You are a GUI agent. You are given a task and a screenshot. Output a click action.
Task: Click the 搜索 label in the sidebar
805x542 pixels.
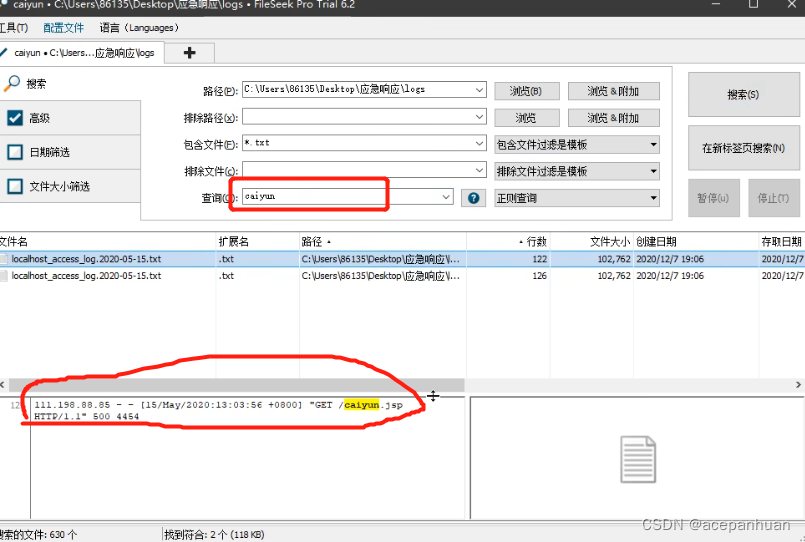36,84
